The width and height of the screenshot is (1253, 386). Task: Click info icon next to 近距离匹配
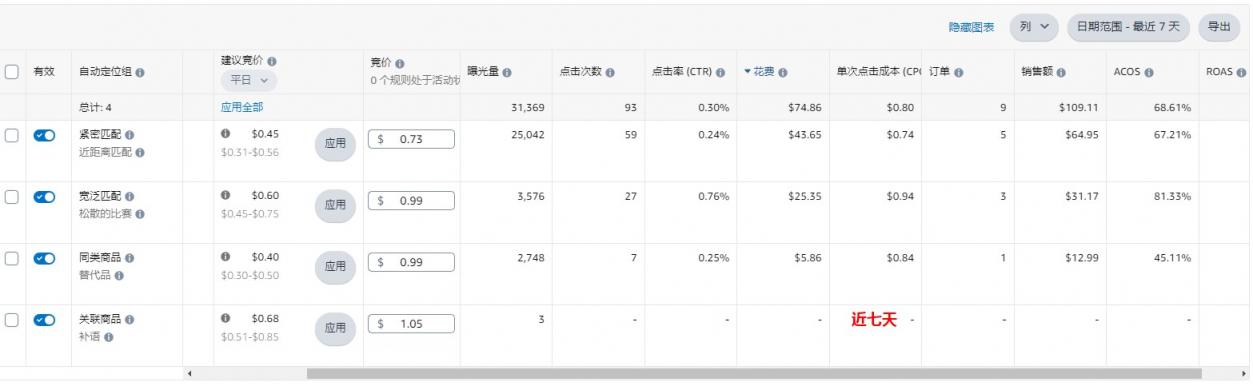pyautogui.click(x=140, y=153)
